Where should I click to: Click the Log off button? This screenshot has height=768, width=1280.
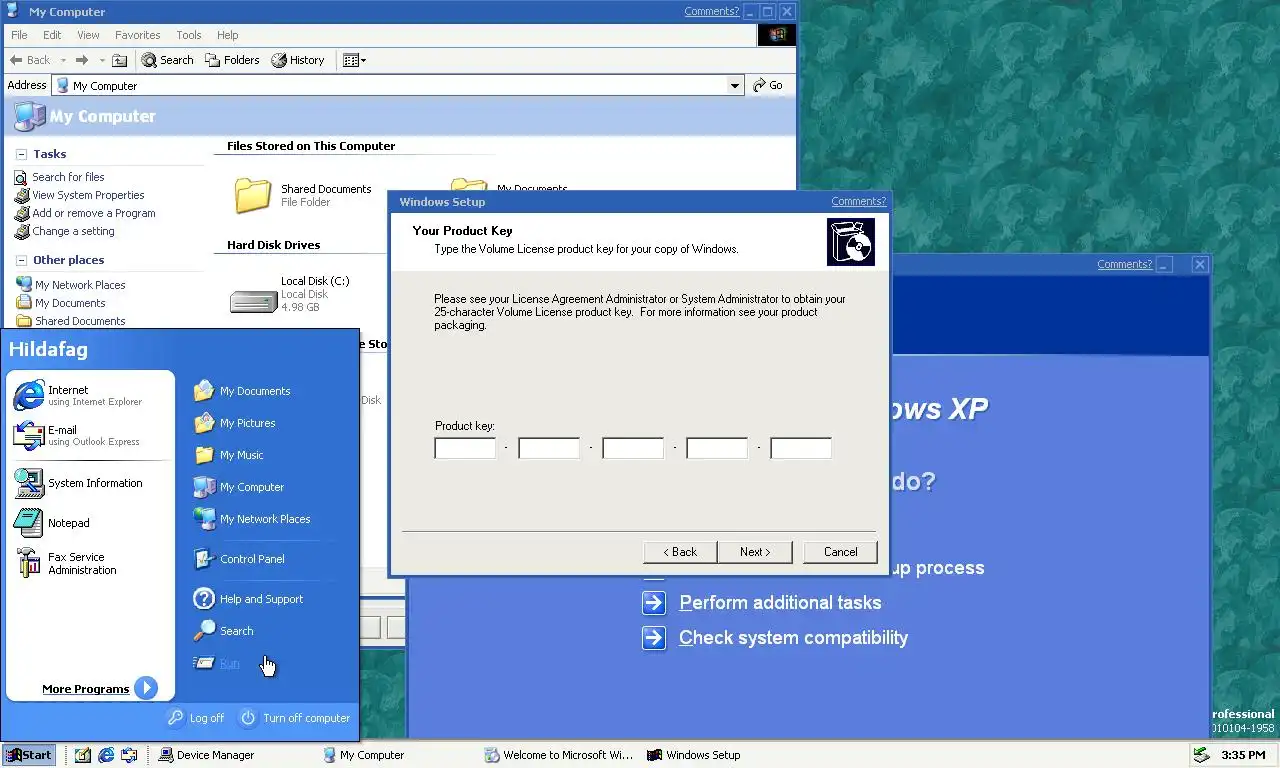(x=196, y=718)
